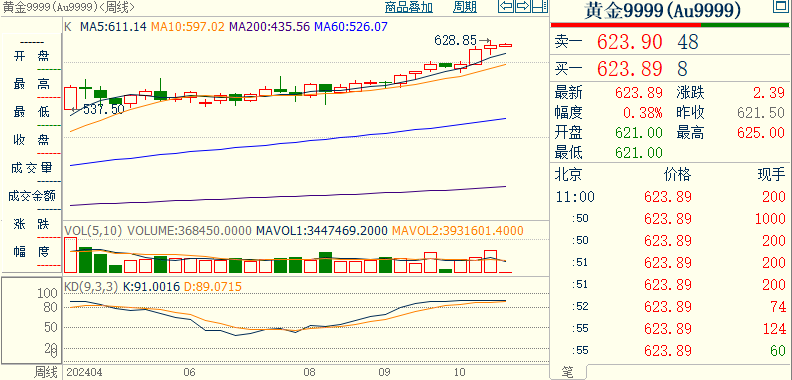Click the VOLUME:368450.0000 value
Viewport: 792px width, 380px height.
click(x=189, y=231)
